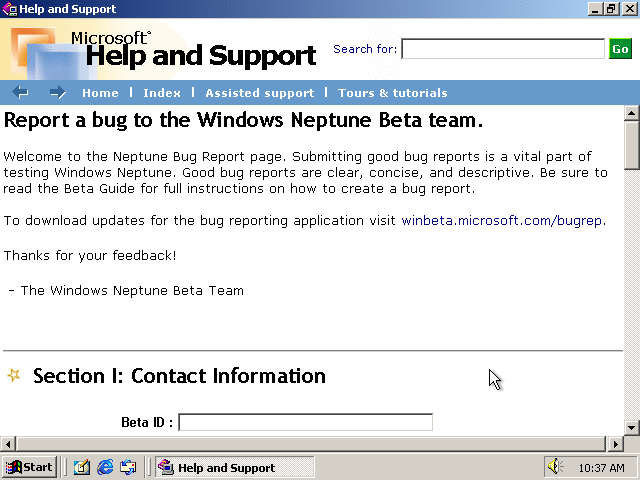Follow the winbeta.microsoft.com/bugrep link
Image resolution: width=640 pixels, height=480 pixels.
502,220
